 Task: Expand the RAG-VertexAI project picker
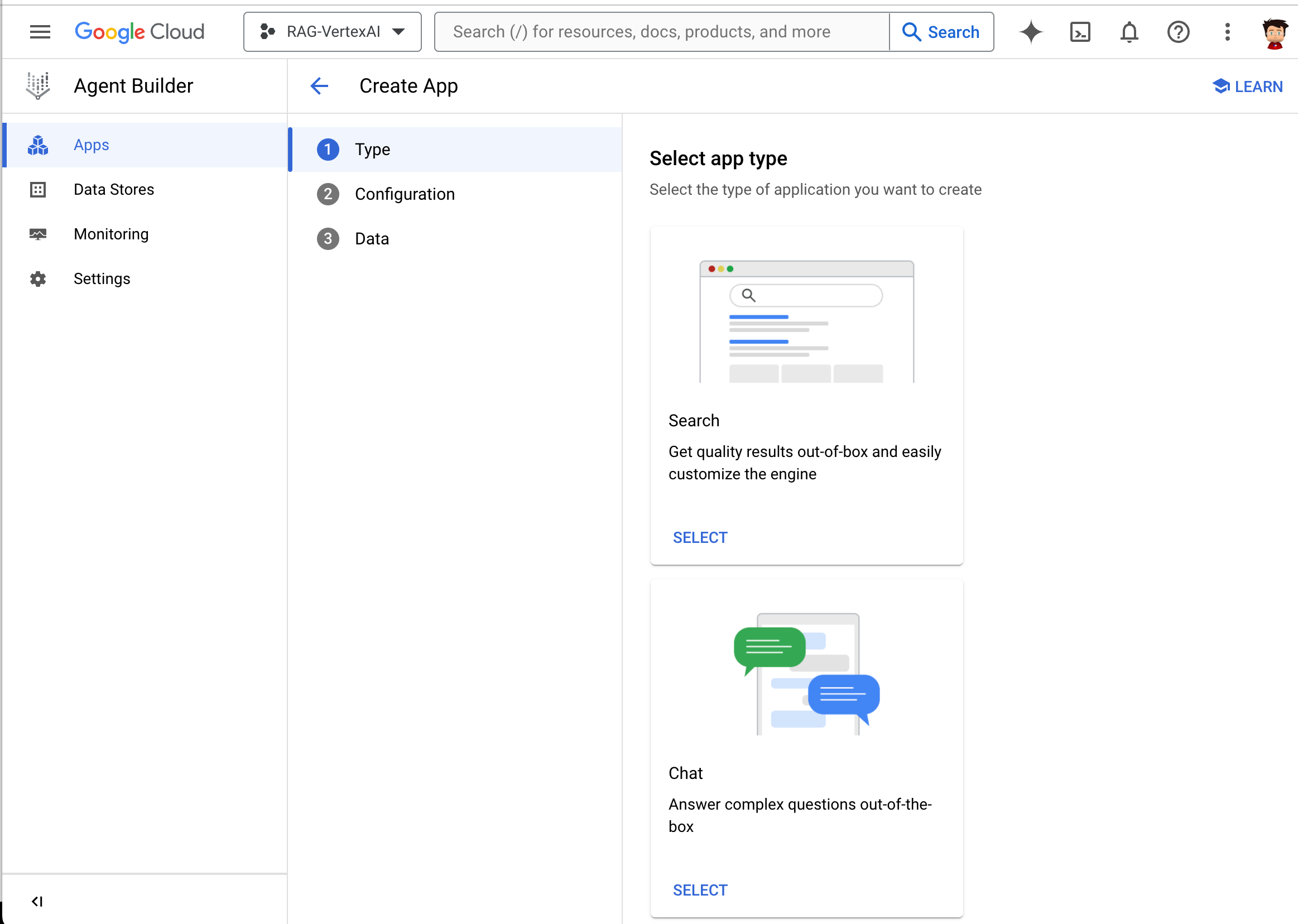[333, 32]
